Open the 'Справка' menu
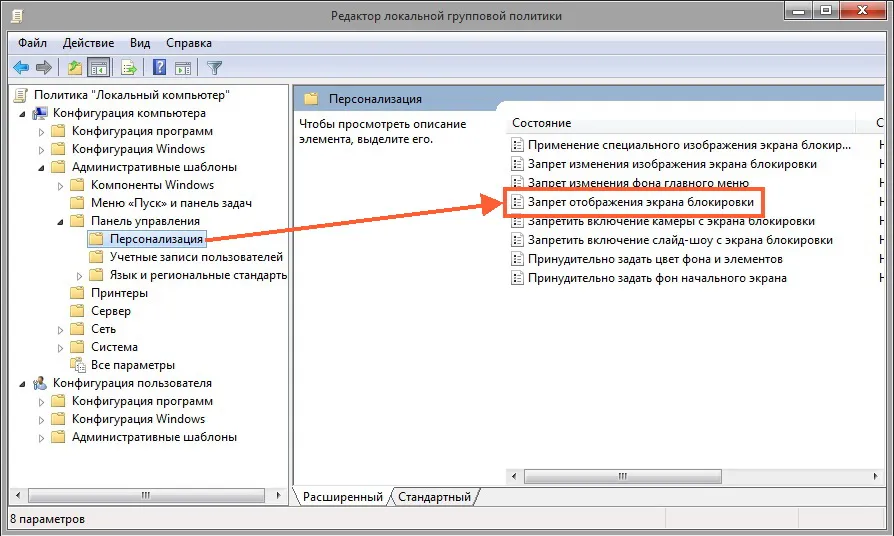The image size is (894, 536). (x=189, y=43)
